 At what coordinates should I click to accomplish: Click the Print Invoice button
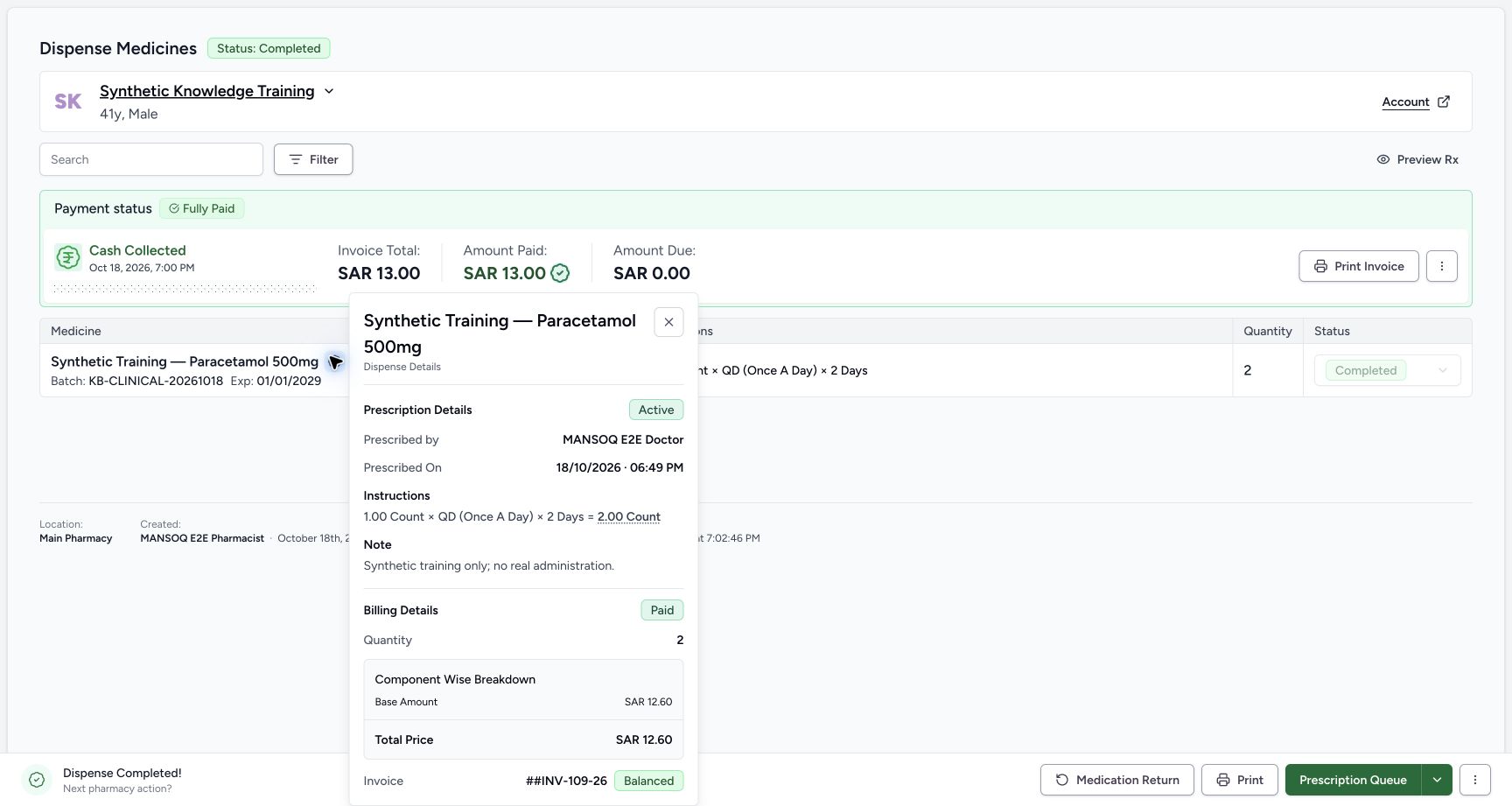tap(1359, 266)
